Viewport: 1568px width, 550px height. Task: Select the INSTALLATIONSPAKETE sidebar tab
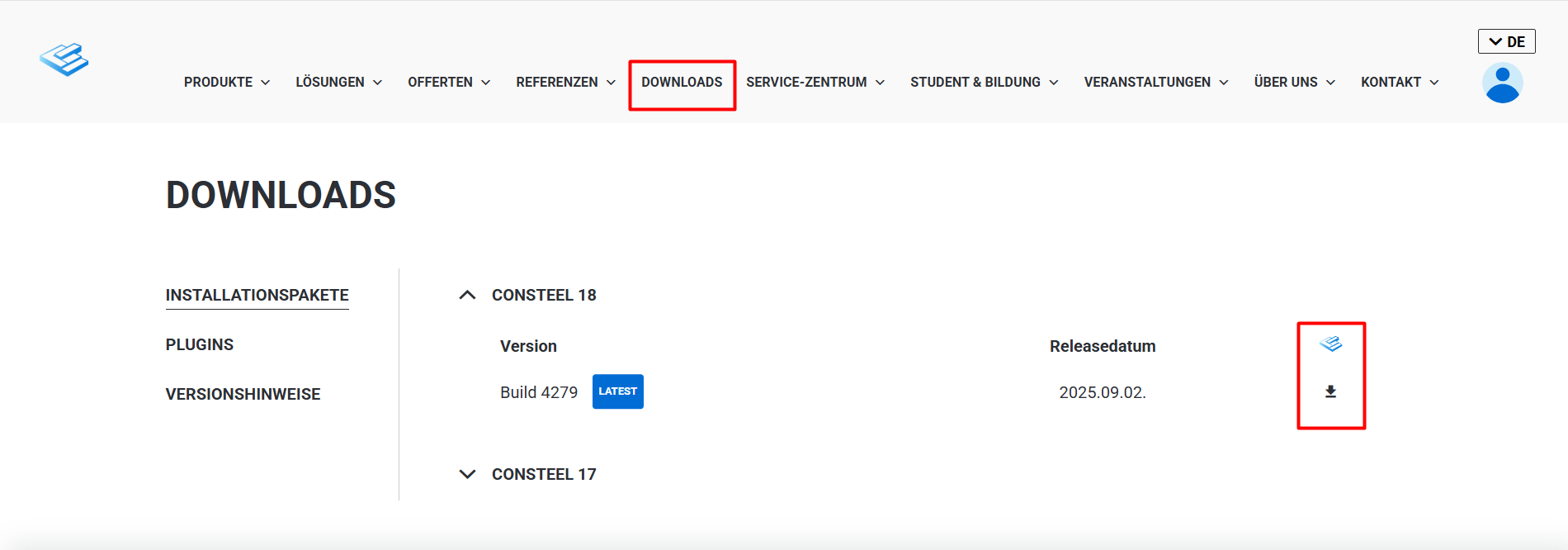(257, 296)
